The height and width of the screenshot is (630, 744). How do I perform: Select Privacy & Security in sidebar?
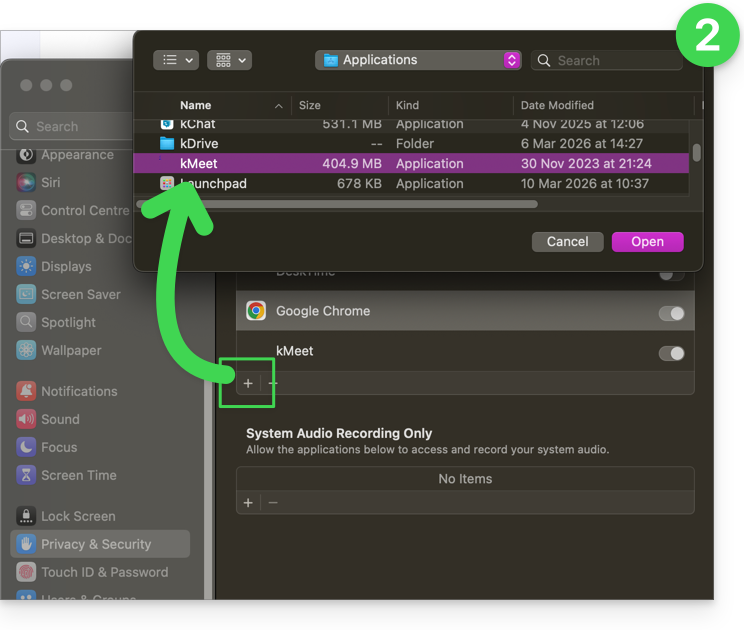pos(95,544)
